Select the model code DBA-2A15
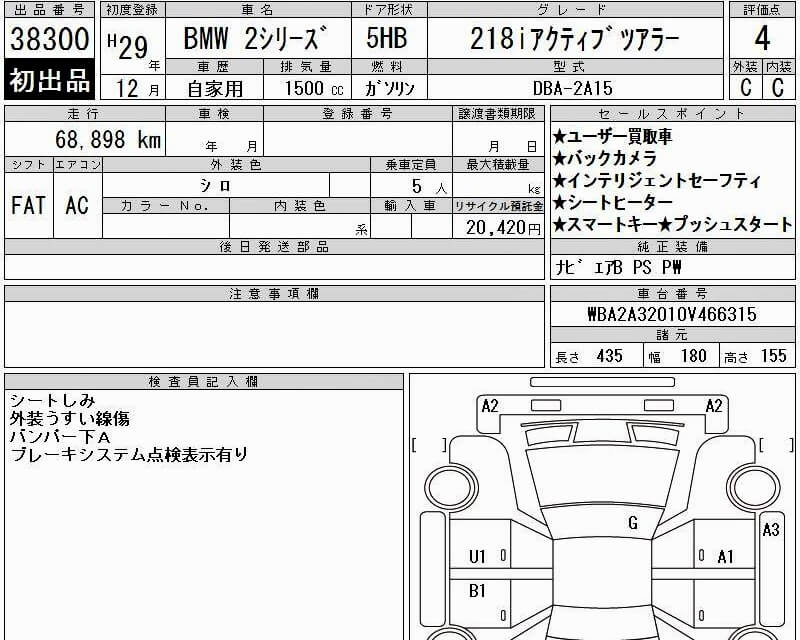The image size is (800, 640). click(572, 88)
